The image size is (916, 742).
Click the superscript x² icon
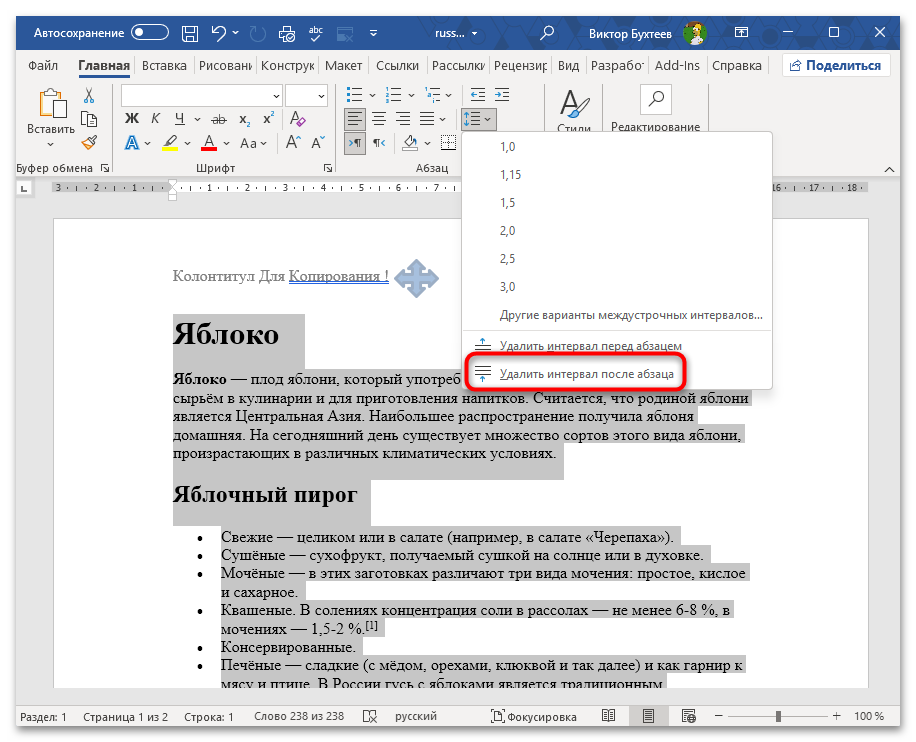click(269, 119)
